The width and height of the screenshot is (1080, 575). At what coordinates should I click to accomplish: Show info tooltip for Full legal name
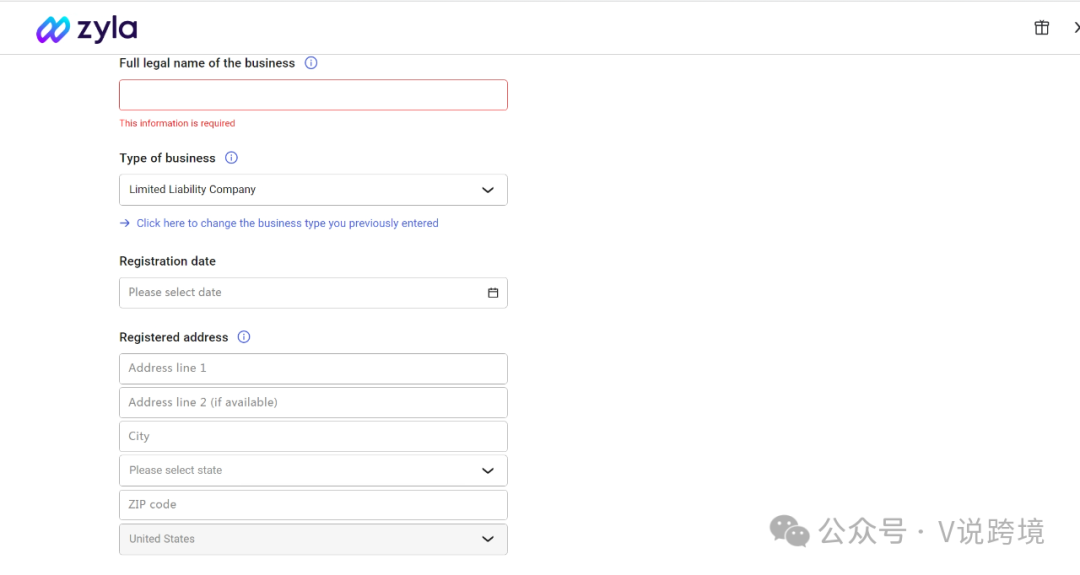[x=311, y=63]
